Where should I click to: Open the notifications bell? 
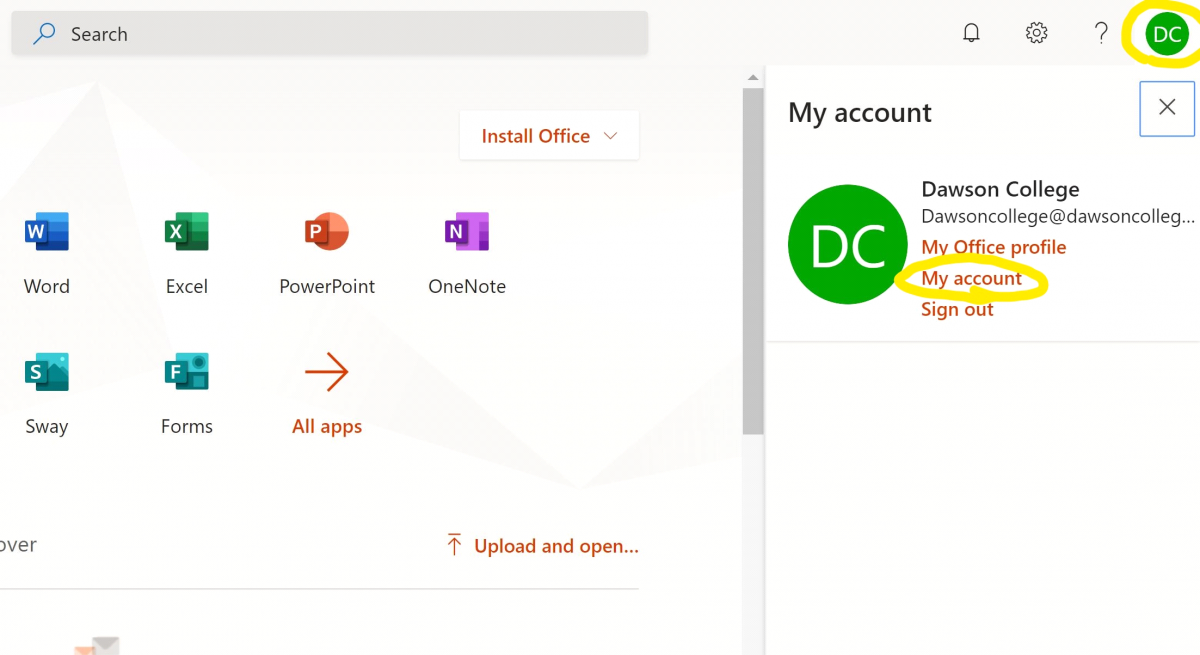(x=971, y=33)
